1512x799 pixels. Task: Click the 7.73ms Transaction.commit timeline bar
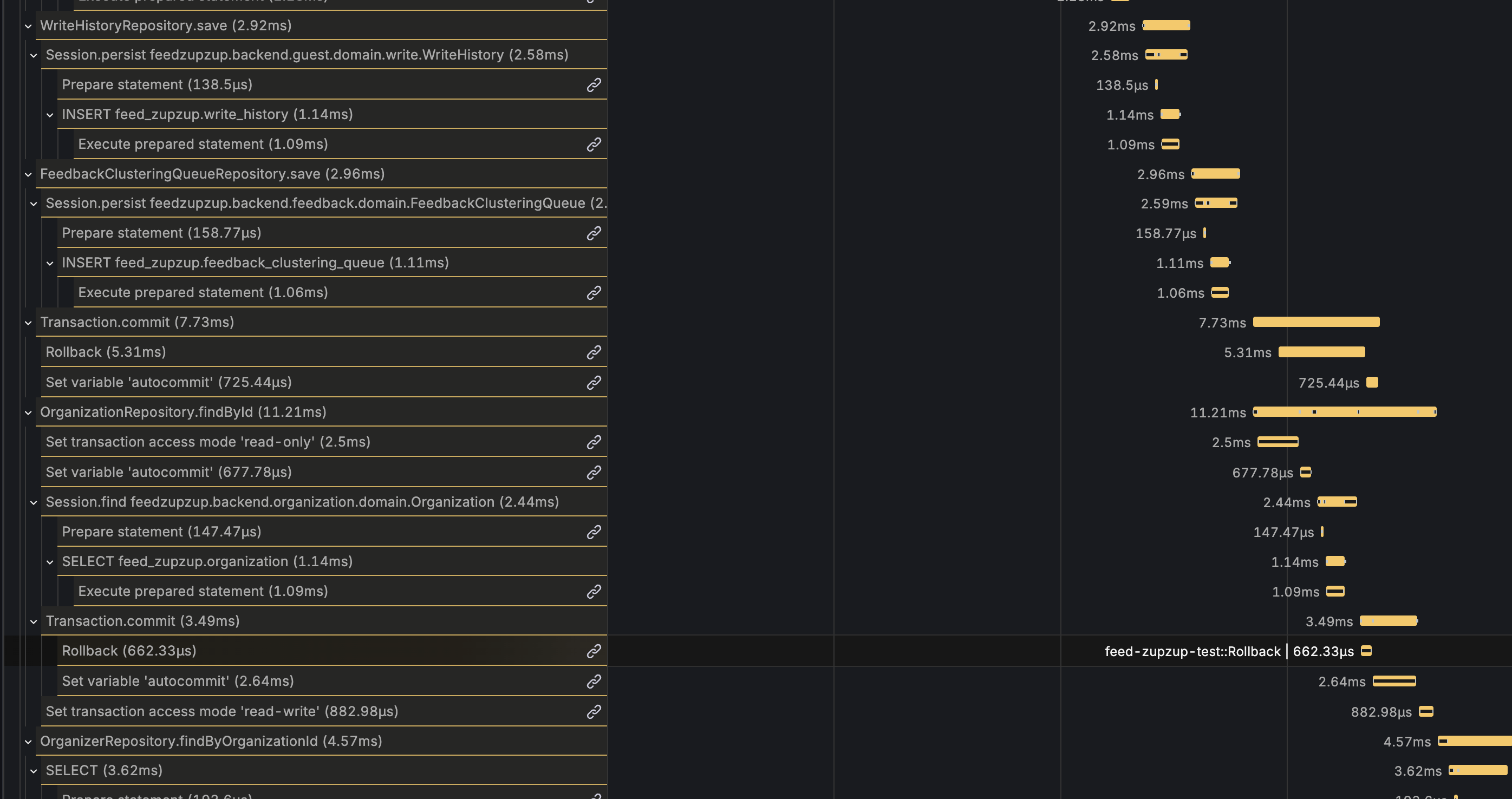(1317, 322)
